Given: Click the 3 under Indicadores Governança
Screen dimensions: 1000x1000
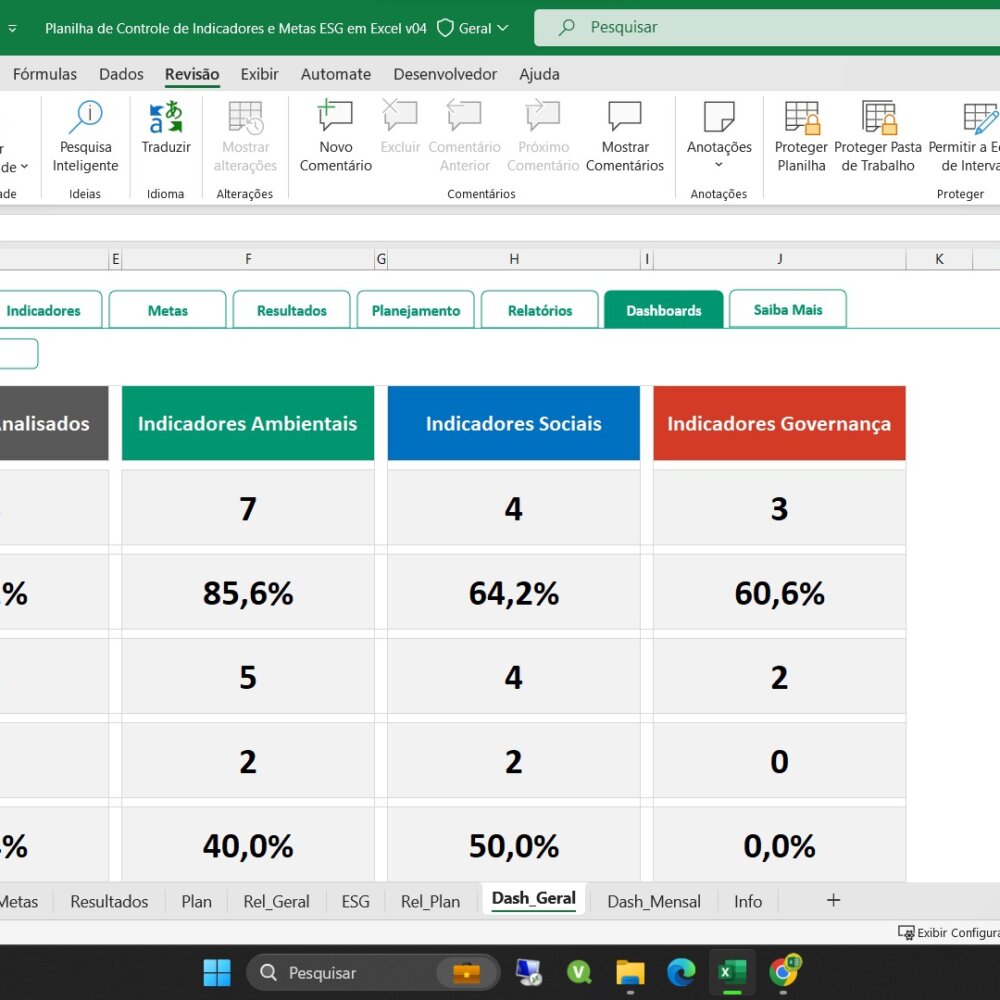Looking at the screenshot, I should click(779, 509).
